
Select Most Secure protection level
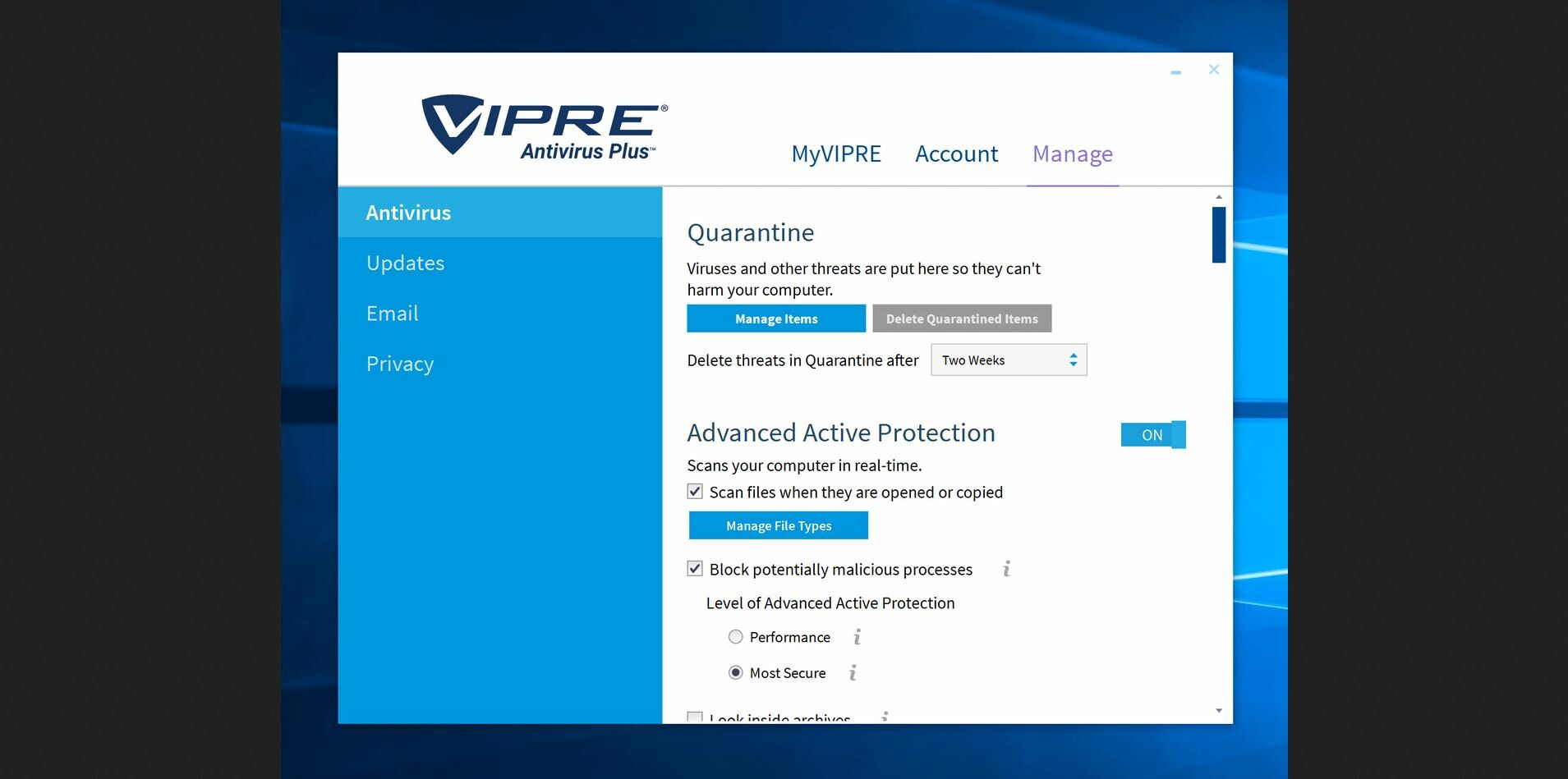(736, 673)
